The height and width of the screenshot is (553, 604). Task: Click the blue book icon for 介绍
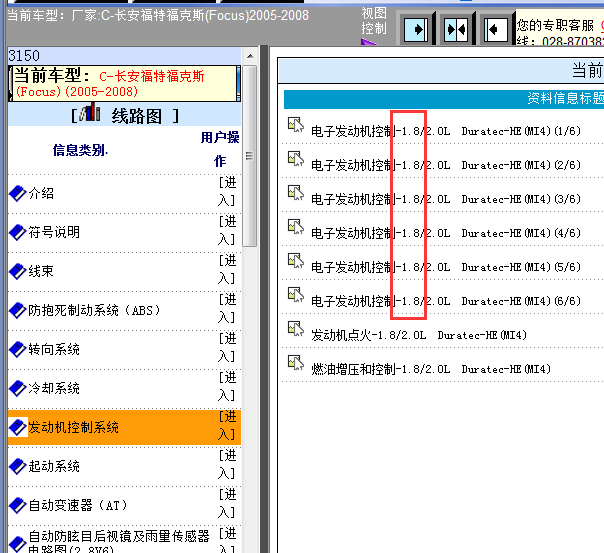(17, 193)
